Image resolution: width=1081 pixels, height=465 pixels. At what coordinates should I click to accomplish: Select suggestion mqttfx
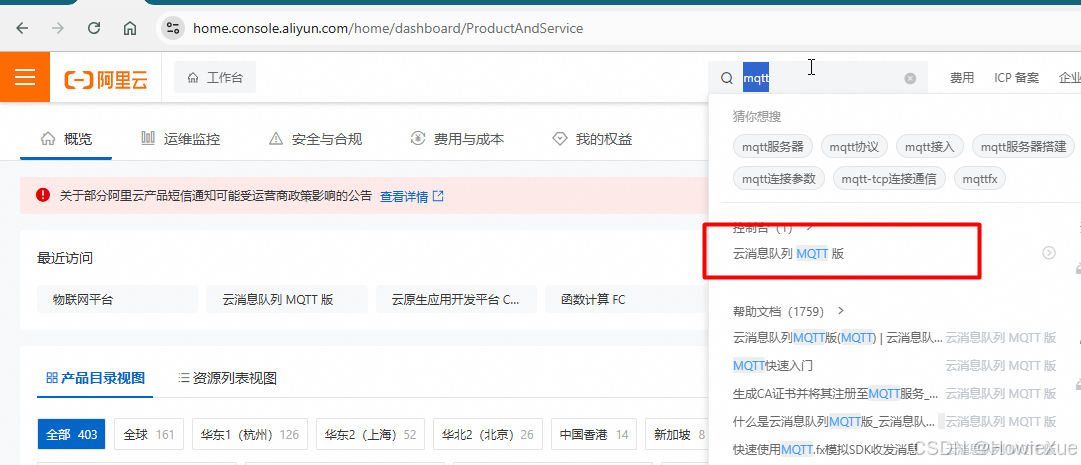[x=980, y=179]
